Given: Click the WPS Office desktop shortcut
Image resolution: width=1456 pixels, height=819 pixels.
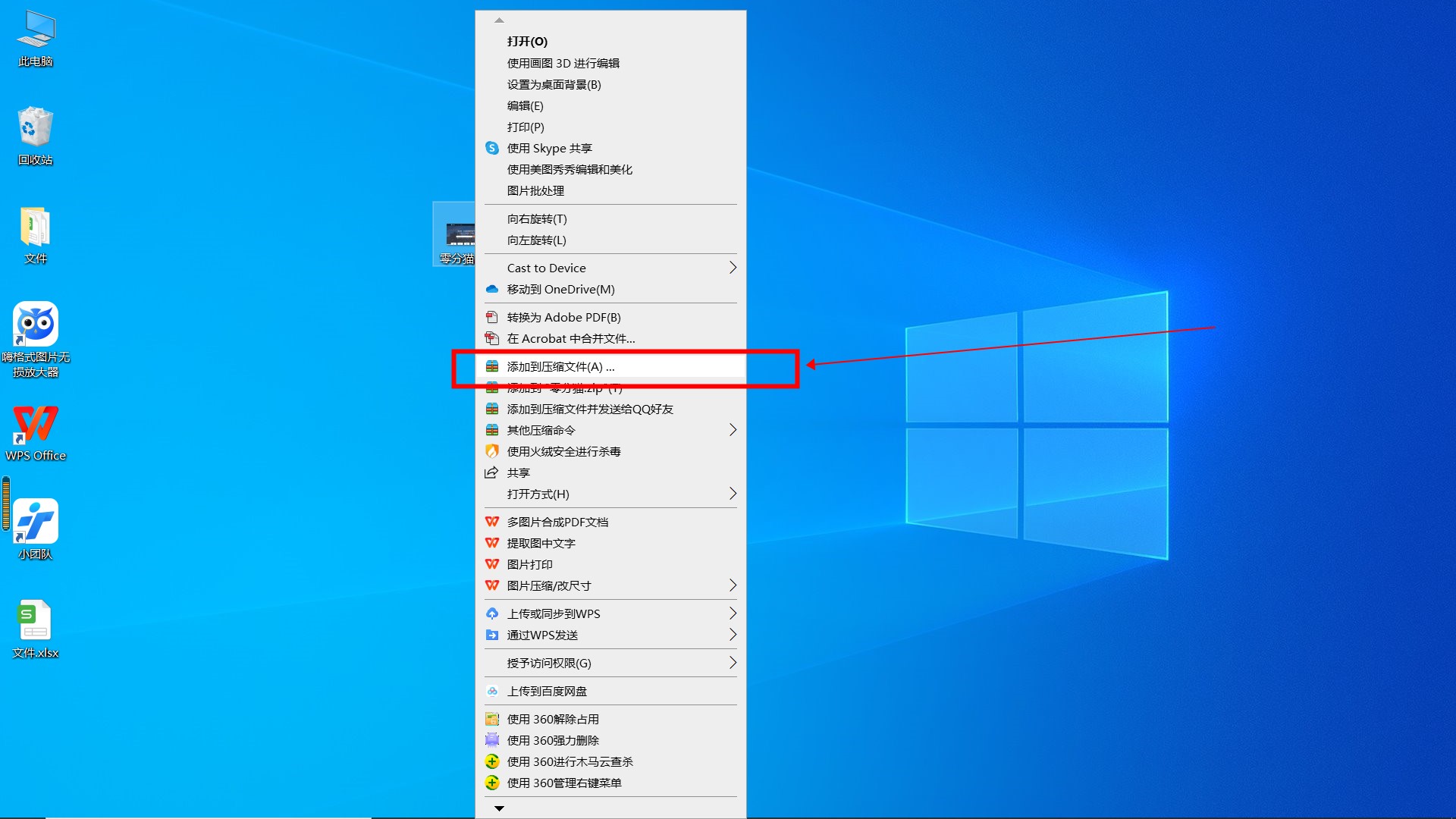Looking at the screenshot, I should (35, 425).
